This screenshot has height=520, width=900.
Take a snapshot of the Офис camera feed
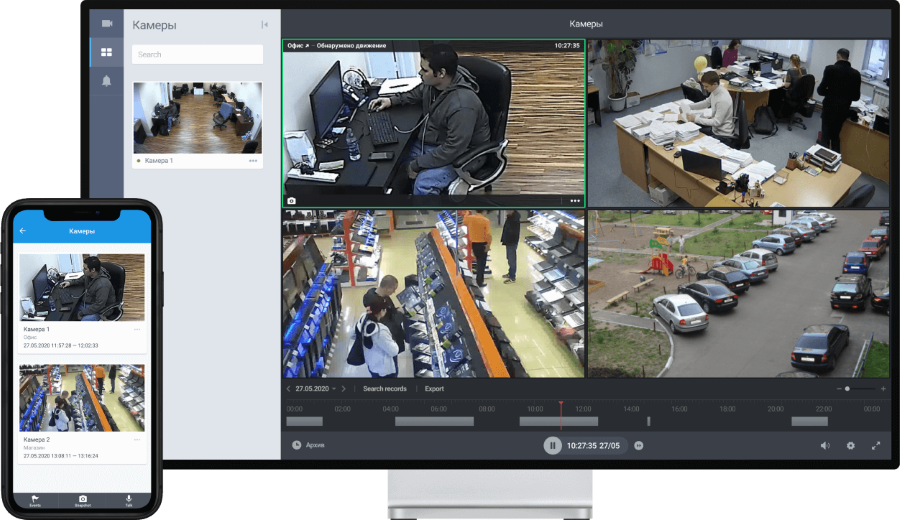coord(292,200)
